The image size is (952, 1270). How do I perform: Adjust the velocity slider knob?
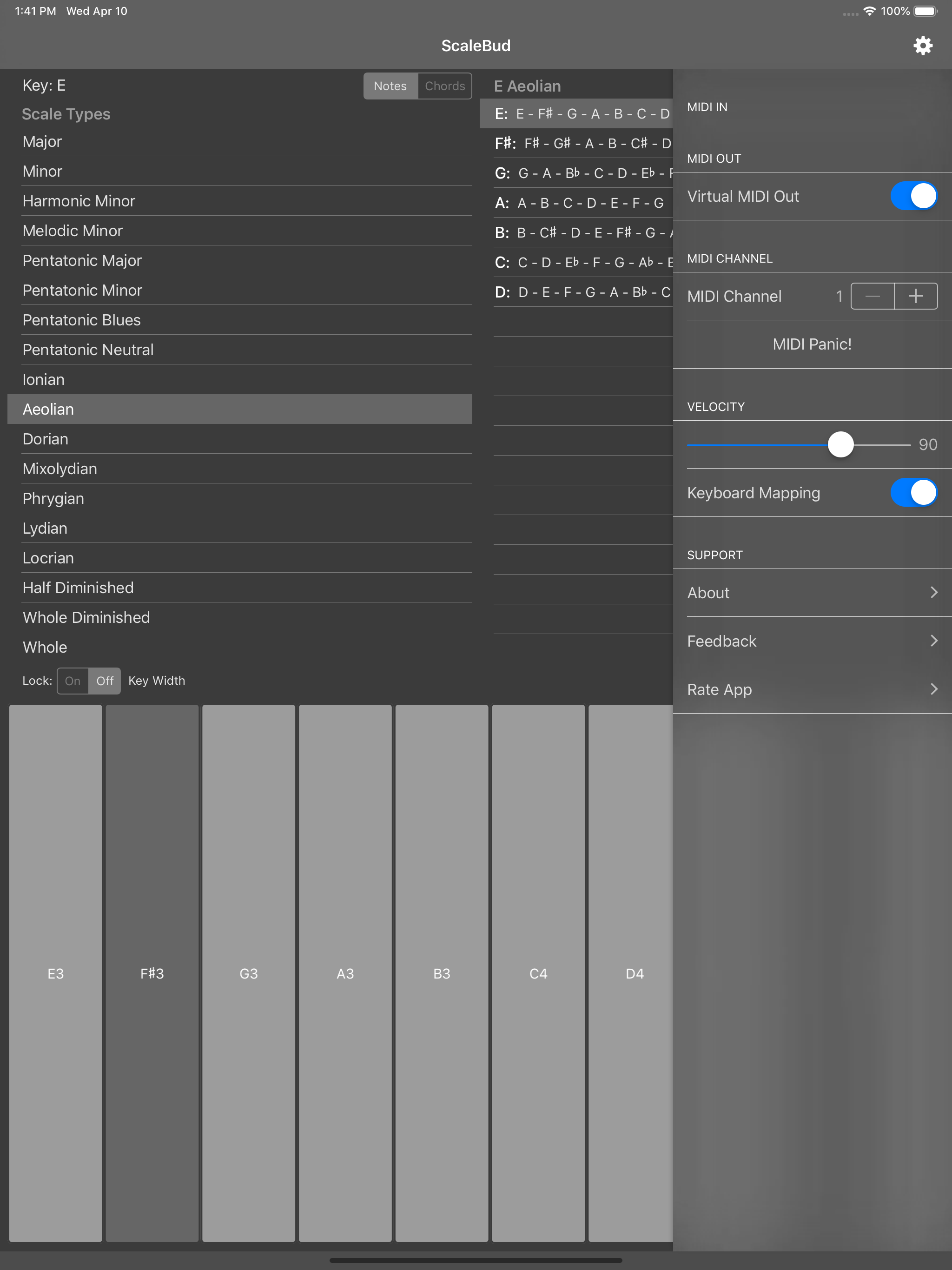(840, 445)
